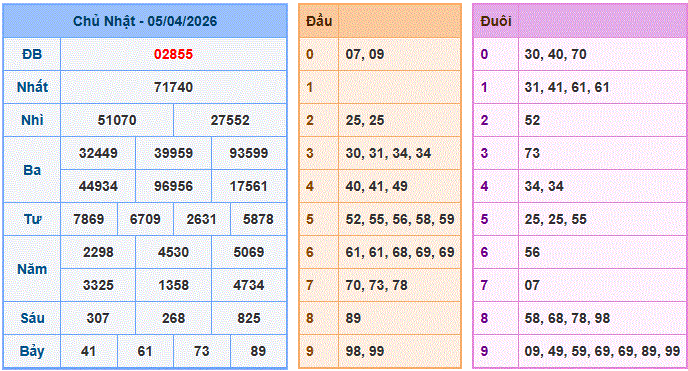Select Đầu row 0 values 07, 09
Screen dimensions: 688x371
pyautogui.click(x=365, y=54)
